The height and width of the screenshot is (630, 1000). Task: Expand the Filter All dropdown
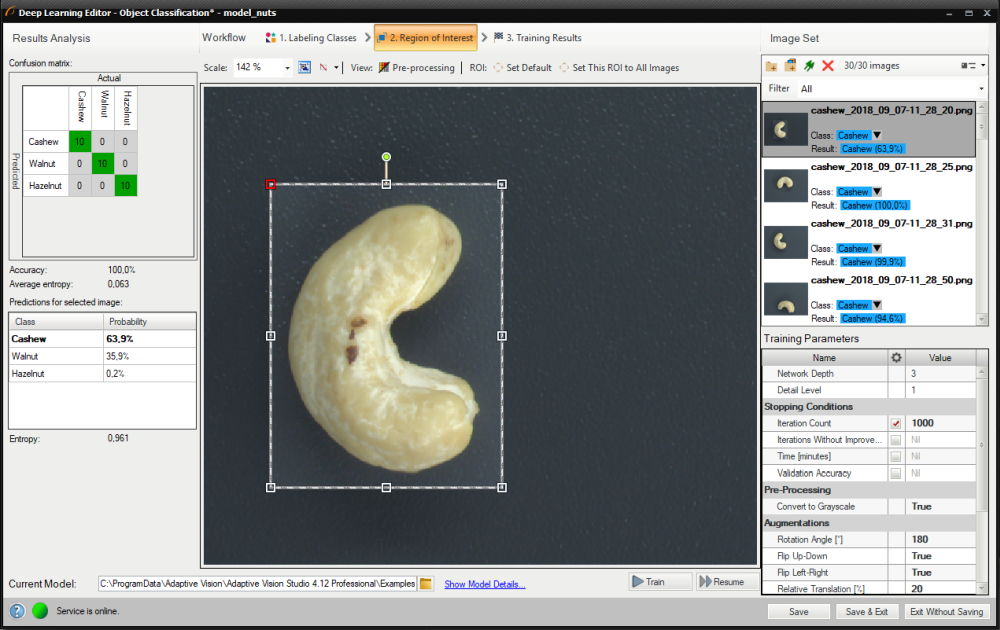pos(983,89)
